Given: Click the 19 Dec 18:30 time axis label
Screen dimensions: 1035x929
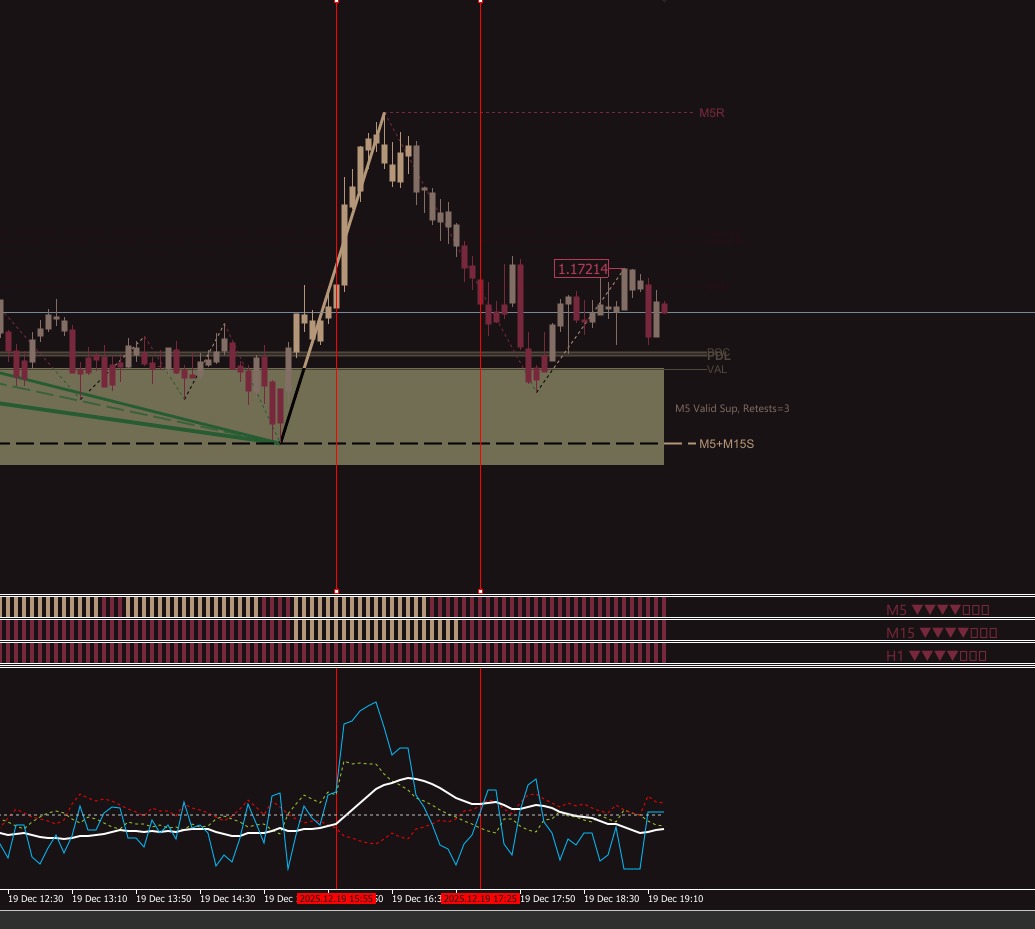Looking at the screenshot, I should 612,899.
